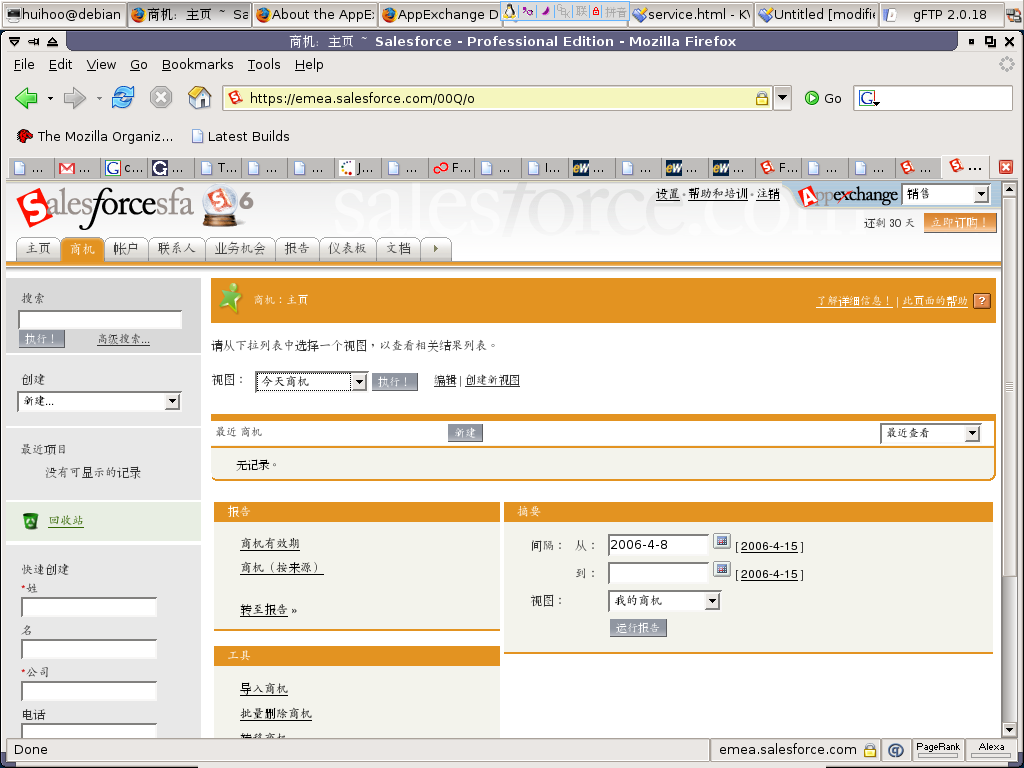Click the 运行报告 button
The image size is (1024, 768).
(x=638, y=628)
